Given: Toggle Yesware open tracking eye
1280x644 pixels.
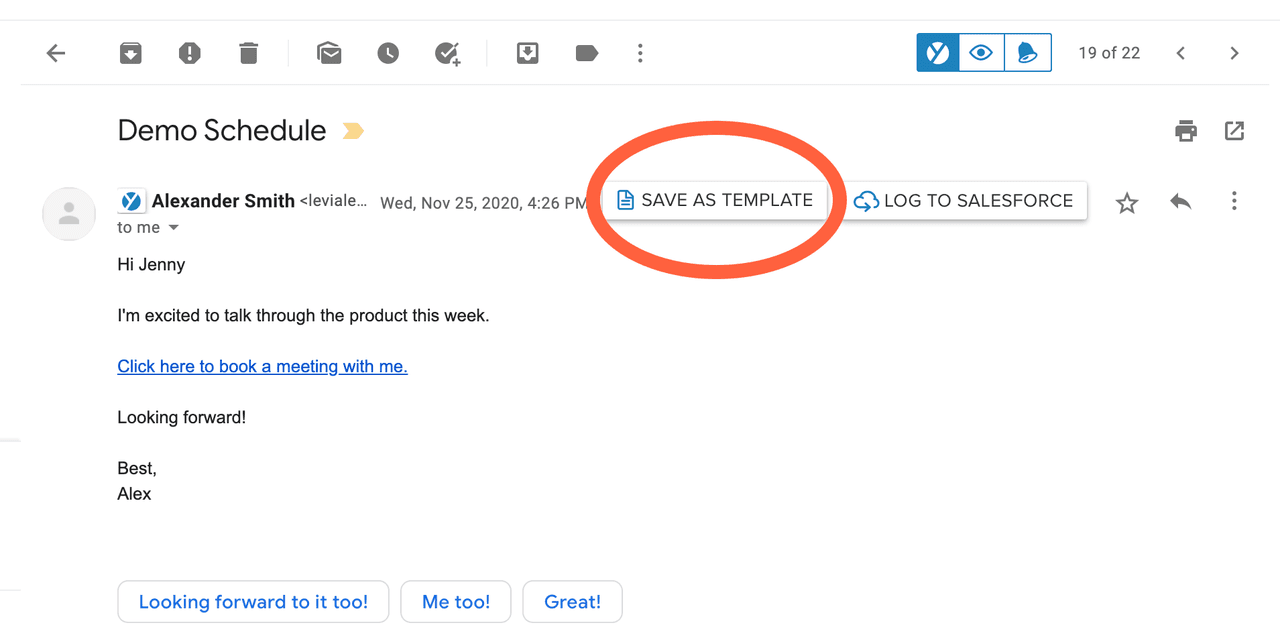Looking at the screenshot, I should click(x=981, y=52).
